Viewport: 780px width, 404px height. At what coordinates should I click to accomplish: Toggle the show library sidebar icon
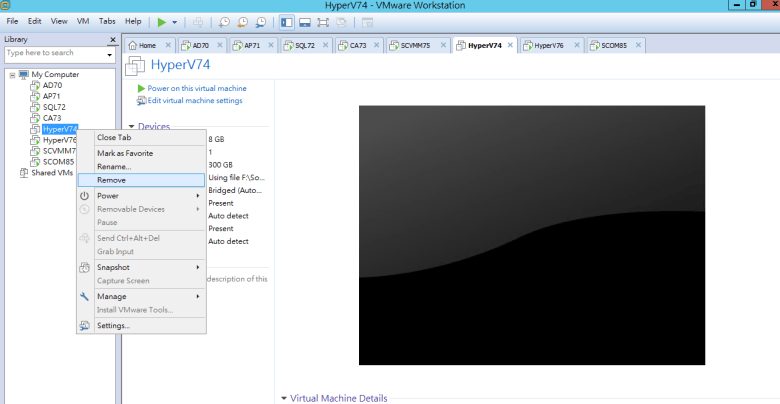(287, 21)
